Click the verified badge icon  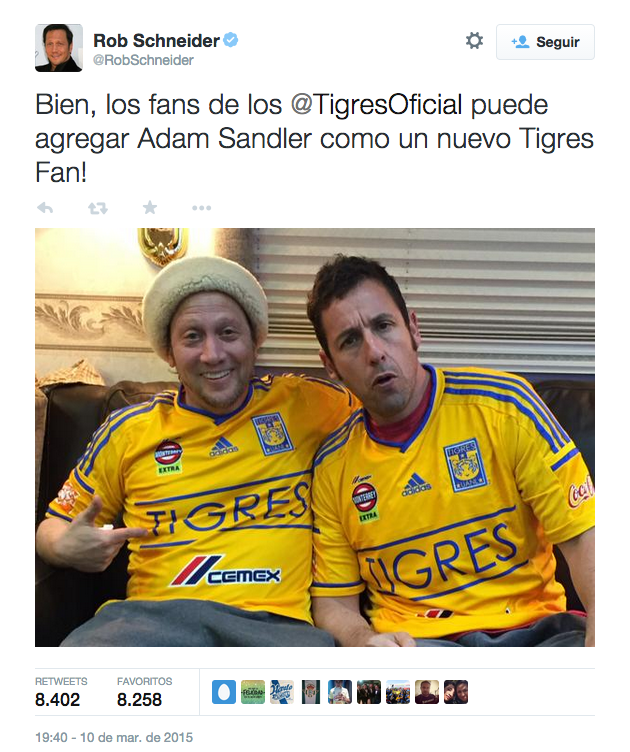point(231,40)
